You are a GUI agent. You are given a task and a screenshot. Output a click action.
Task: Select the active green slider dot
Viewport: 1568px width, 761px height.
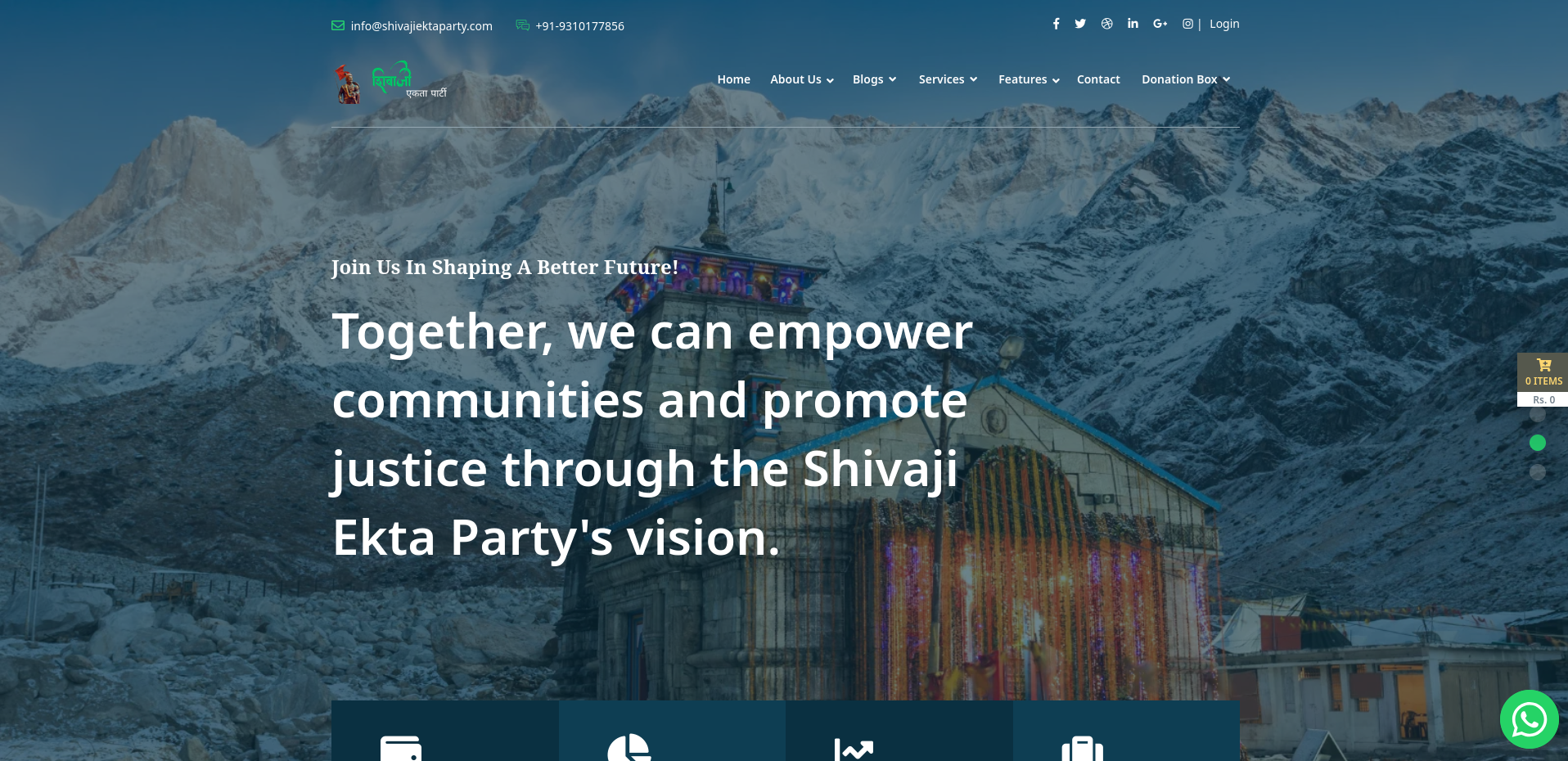tap(1538, 443)
